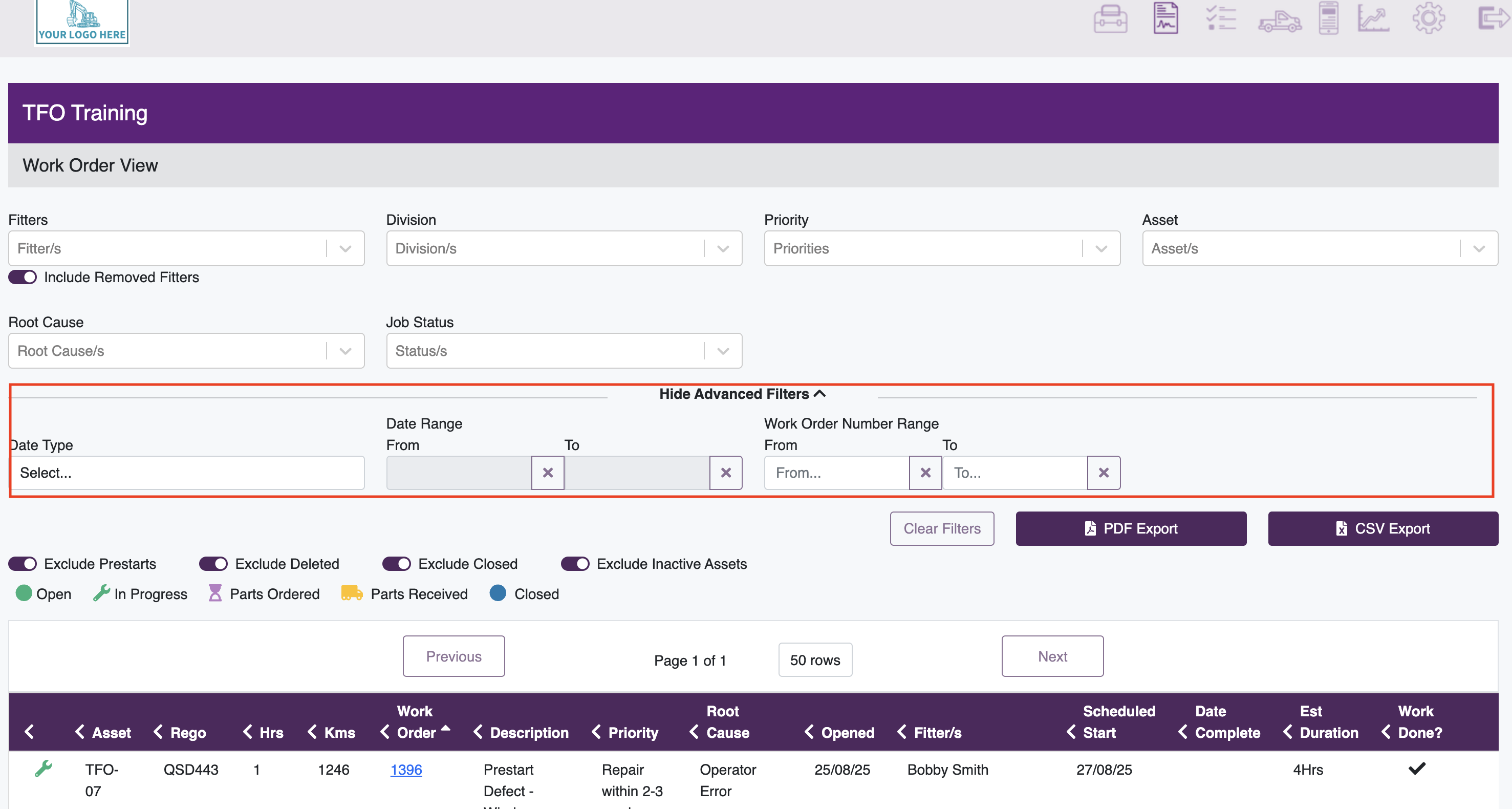Image resolution: width=1512 pixels, height=809 pixels.
Task: Collapse the Kms column with its chevron
Action: pos(312,732)
